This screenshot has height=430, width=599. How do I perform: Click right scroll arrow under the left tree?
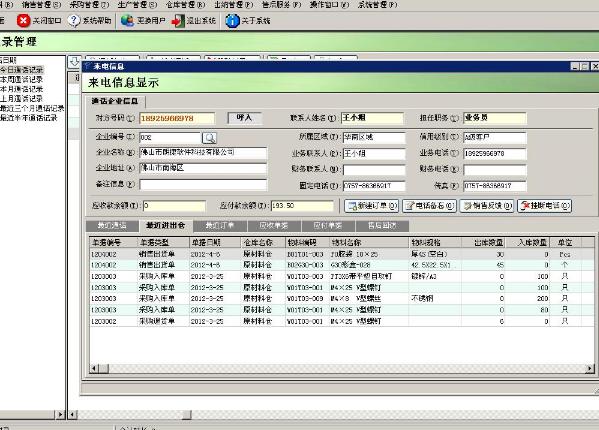60,414
